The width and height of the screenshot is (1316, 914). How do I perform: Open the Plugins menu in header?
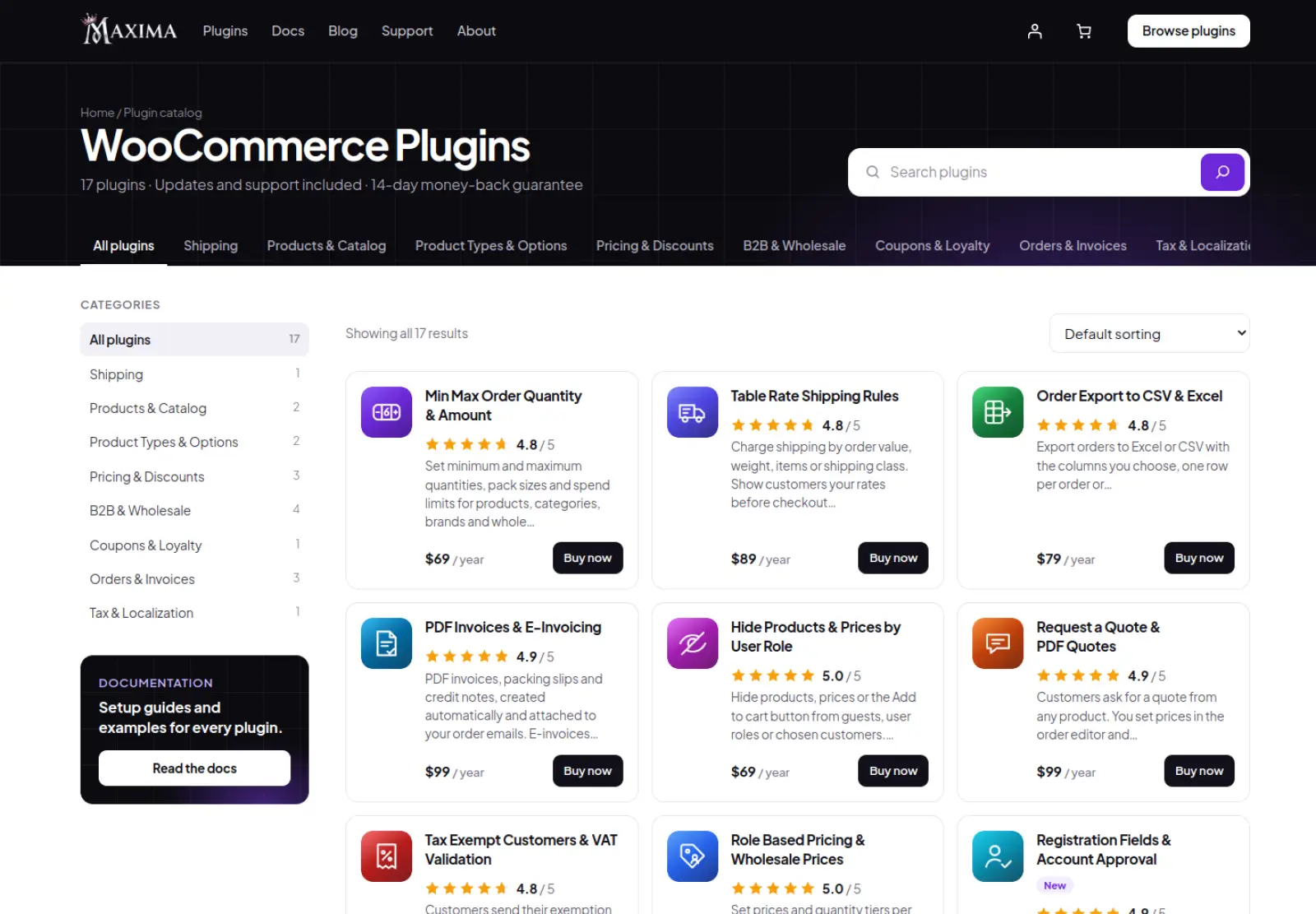click(x=225, y=31)
